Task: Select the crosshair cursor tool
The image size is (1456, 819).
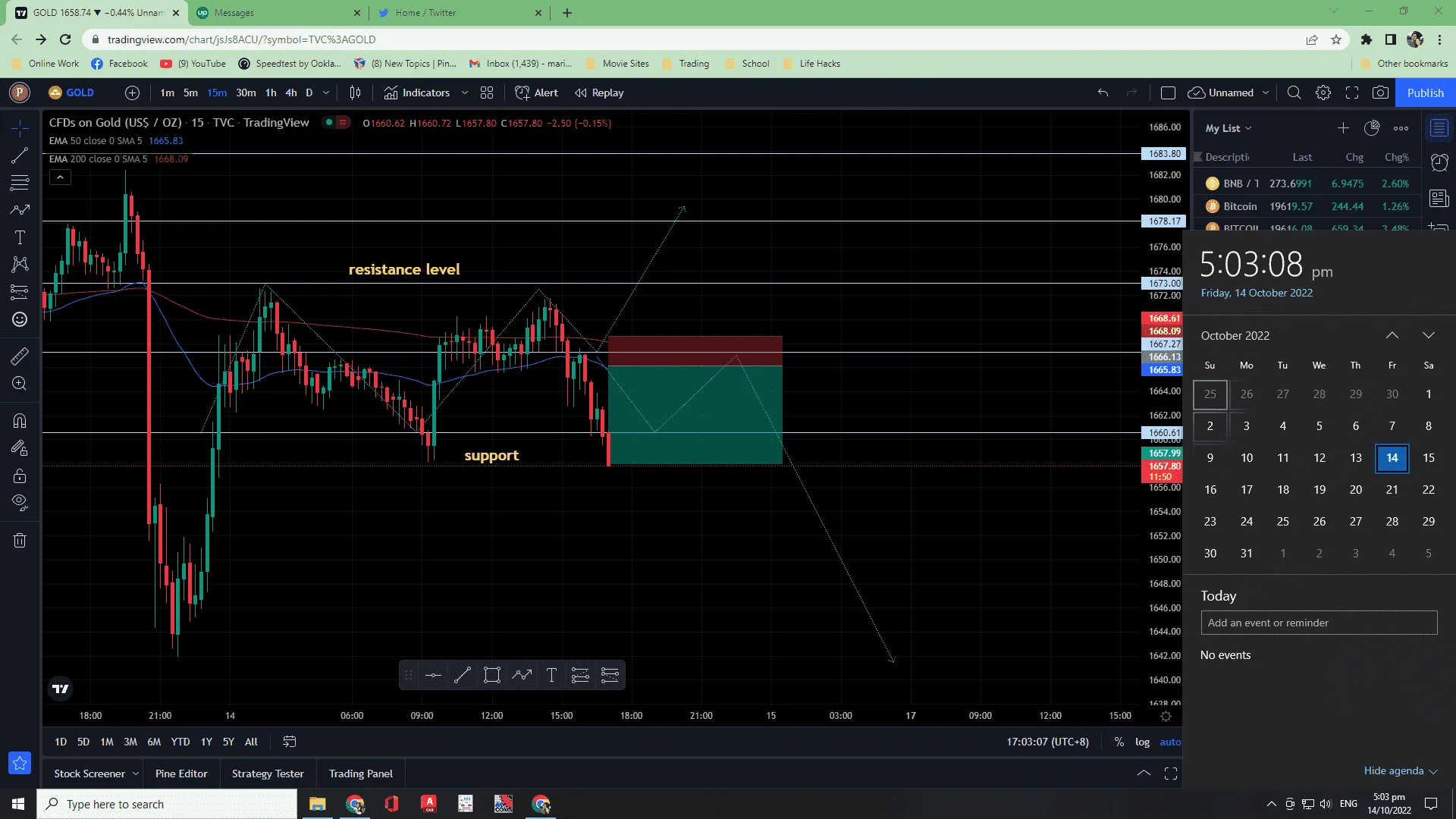Action: tap(20, 128)
